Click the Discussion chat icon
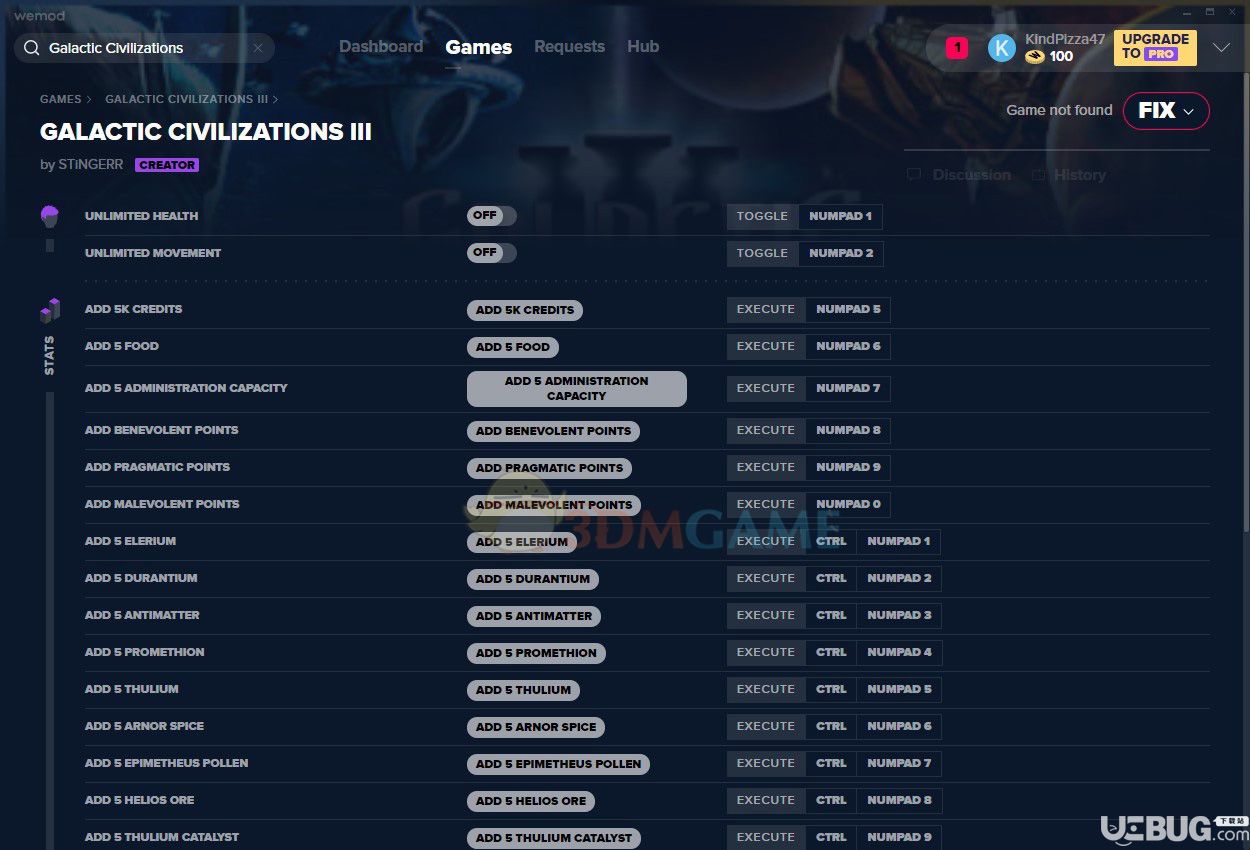The height and width of the screenshot is (850, 1250). (x=913, y=175)
